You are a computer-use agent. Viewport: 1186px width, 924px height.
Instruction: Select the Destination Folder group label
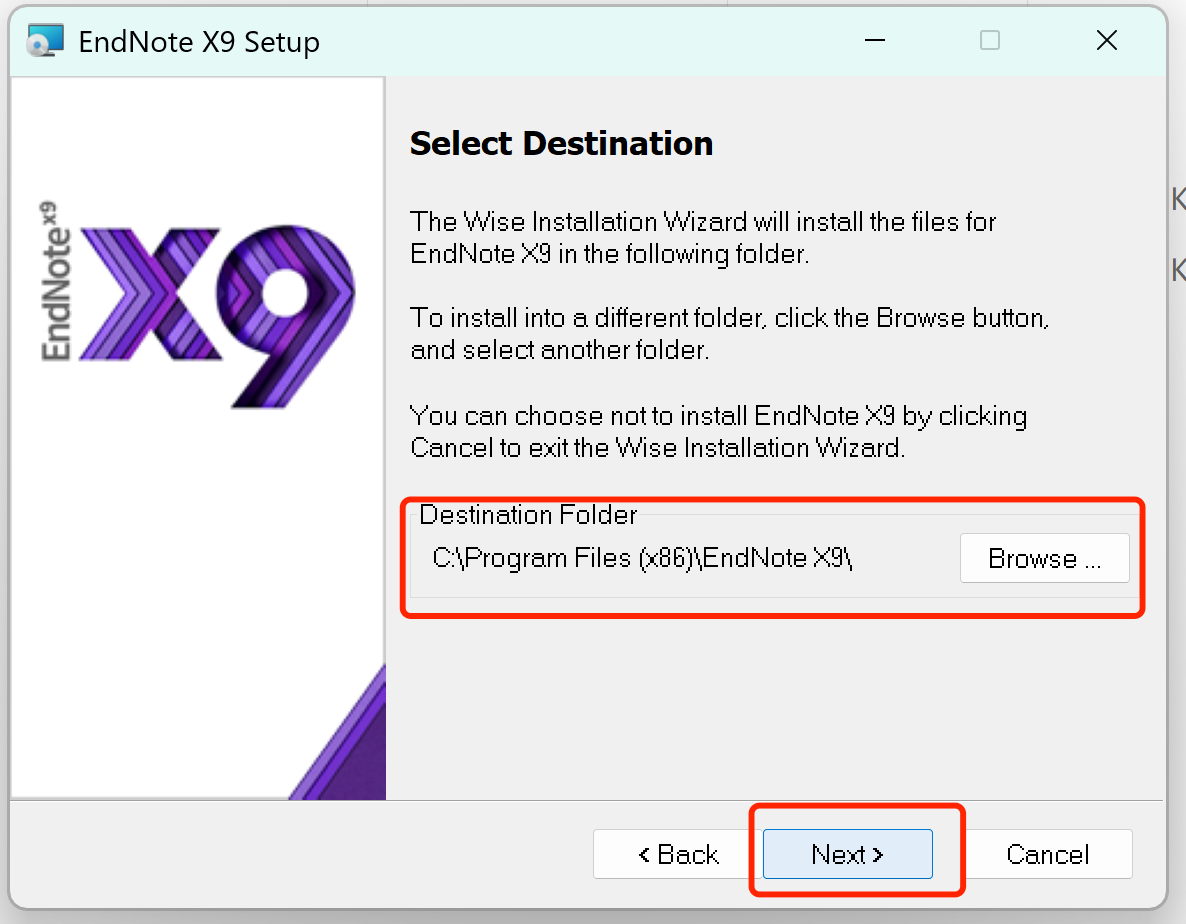click(528, 515)
